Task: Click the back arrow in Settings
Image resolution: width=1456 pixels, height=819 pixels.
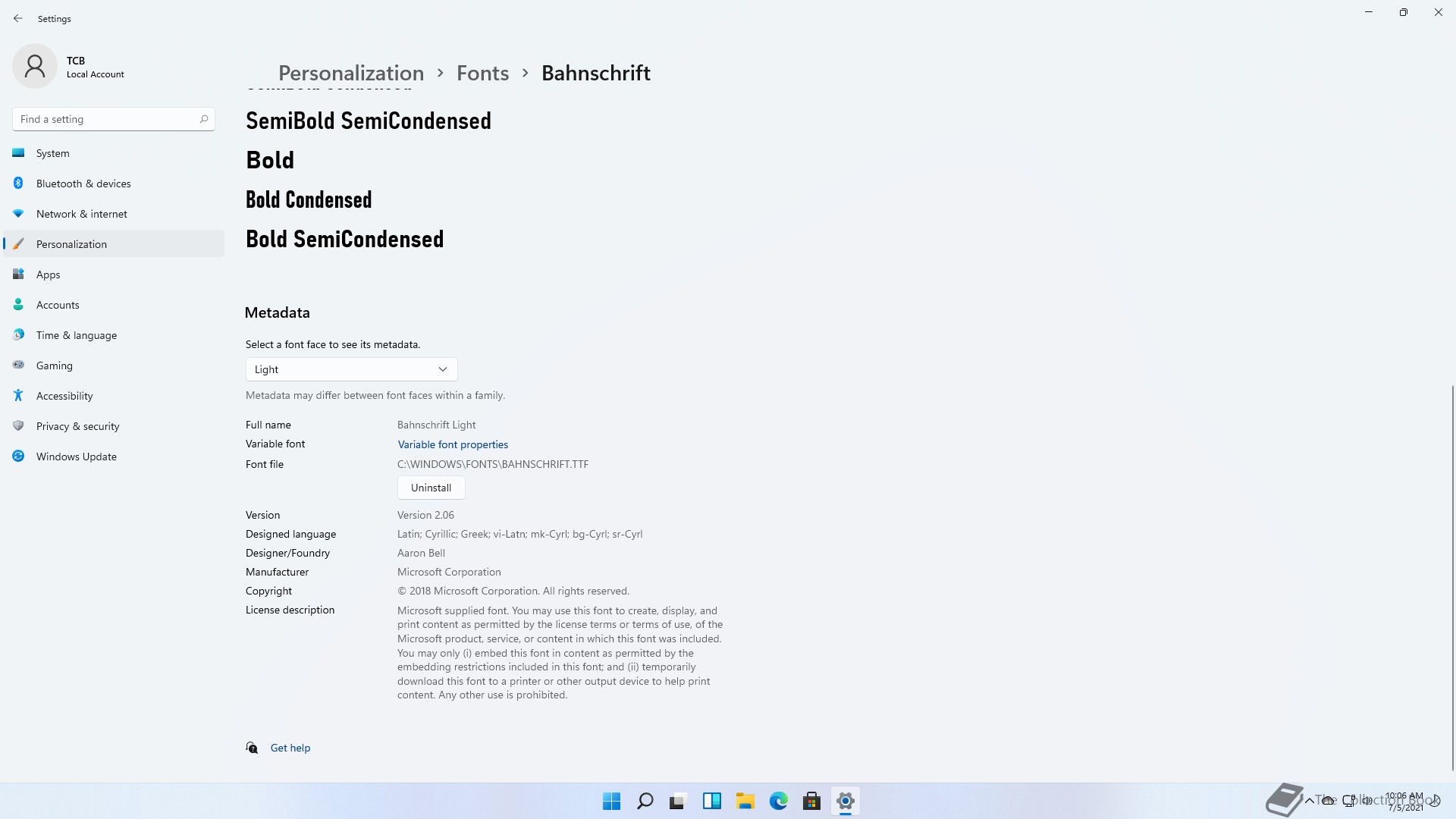Action: point(18,18)
